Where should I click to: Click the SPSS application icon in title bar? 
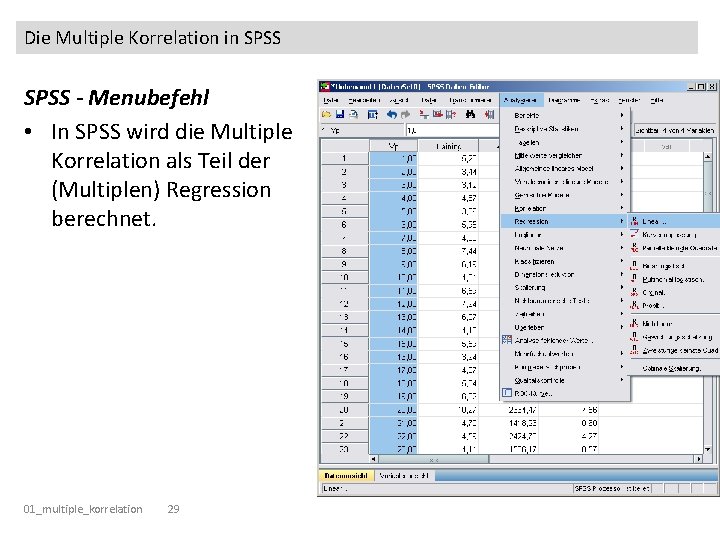[325, 86]
